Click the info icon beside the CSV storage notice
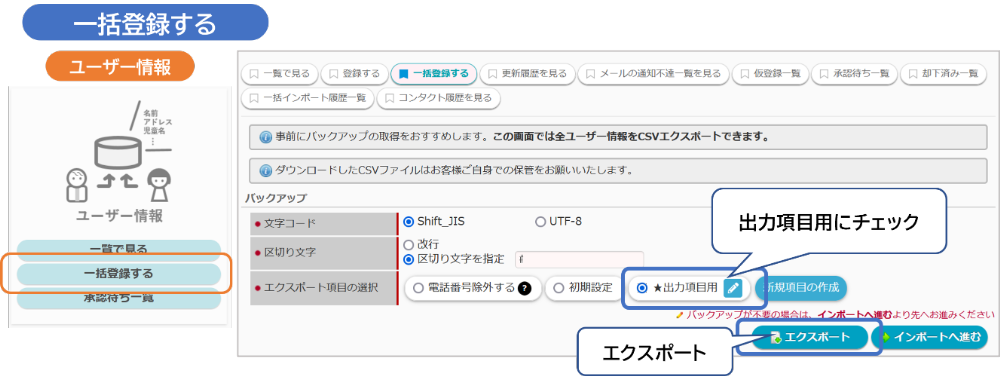 tap(266, 170)
